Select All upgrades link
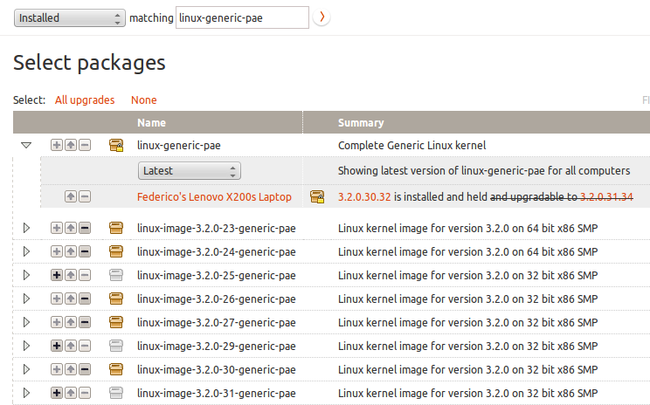Viewport: 650px width, 405px height. [x=84, y=100]
